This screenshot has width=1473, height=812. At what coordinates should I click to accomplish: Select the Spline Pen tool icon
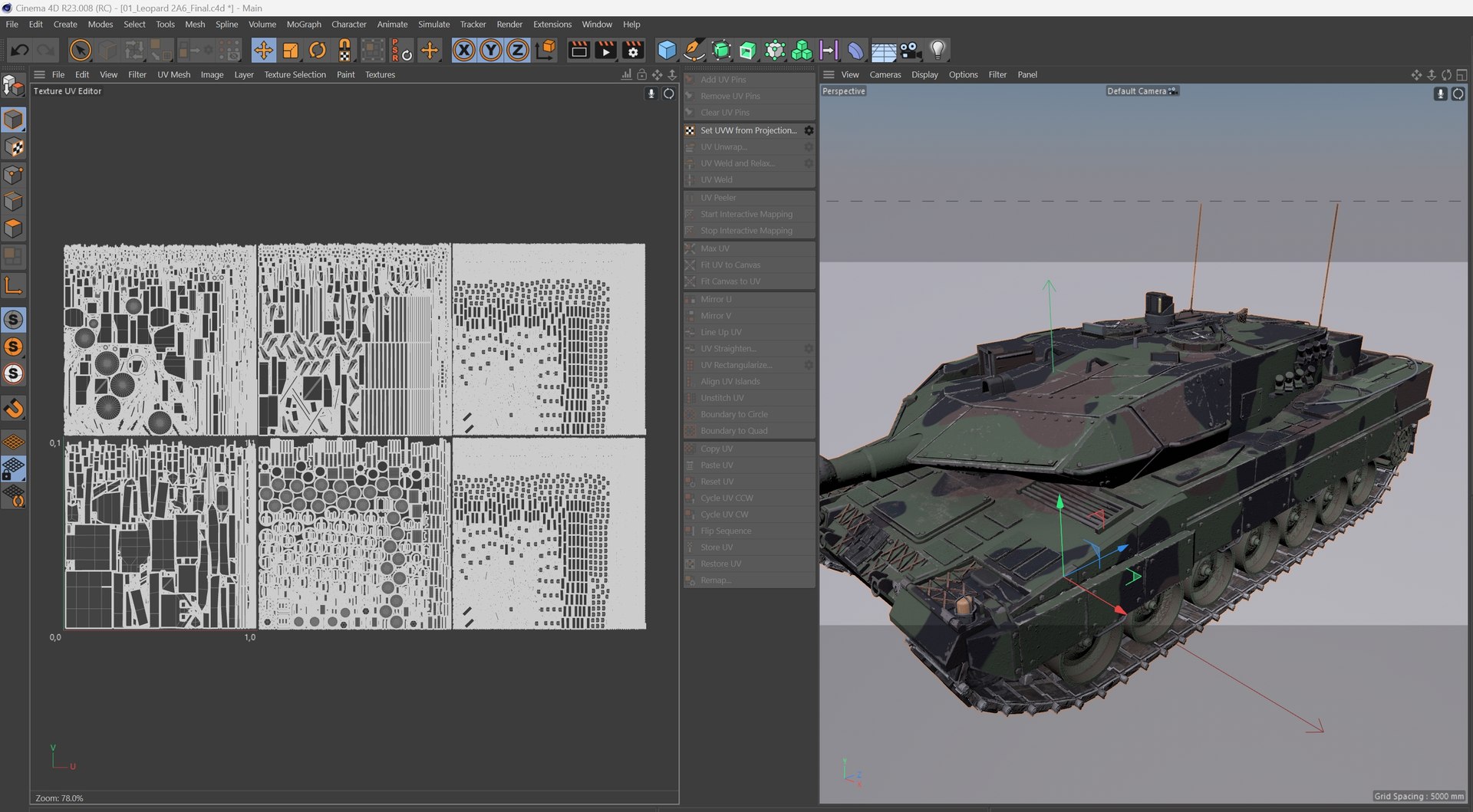(x=694, y=51)
